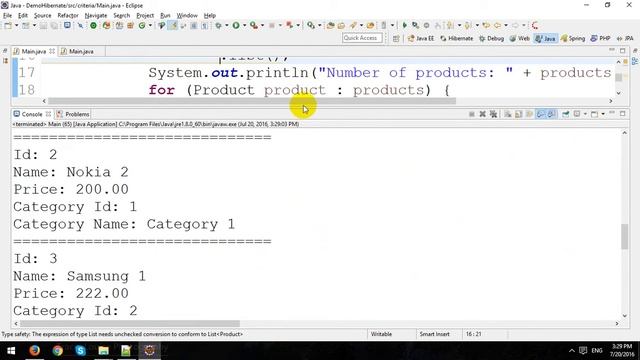Toggle Mark Occurrences in toolbar

pos(173,25)
